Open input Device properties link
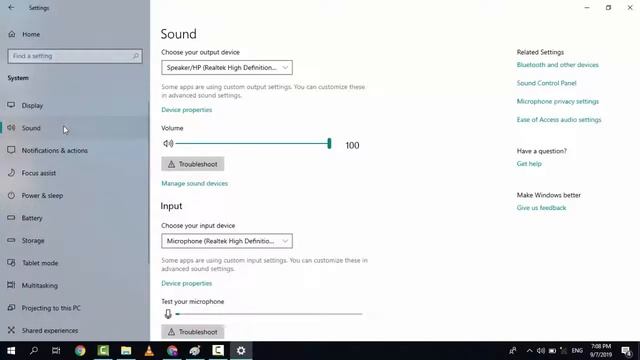 (187, 283)
